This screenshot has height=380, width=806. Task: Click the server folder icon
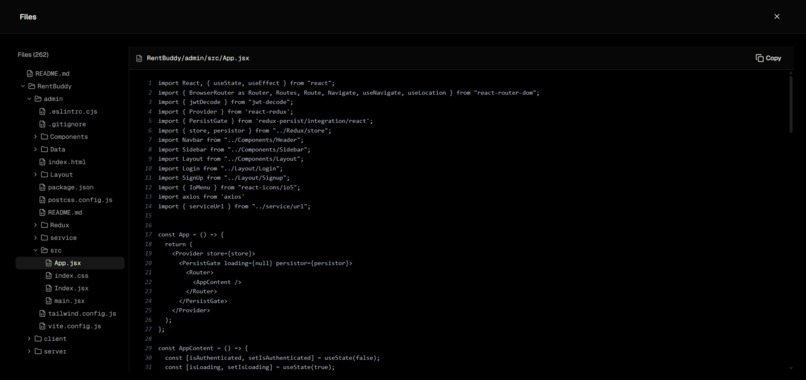tap(38, 351)
